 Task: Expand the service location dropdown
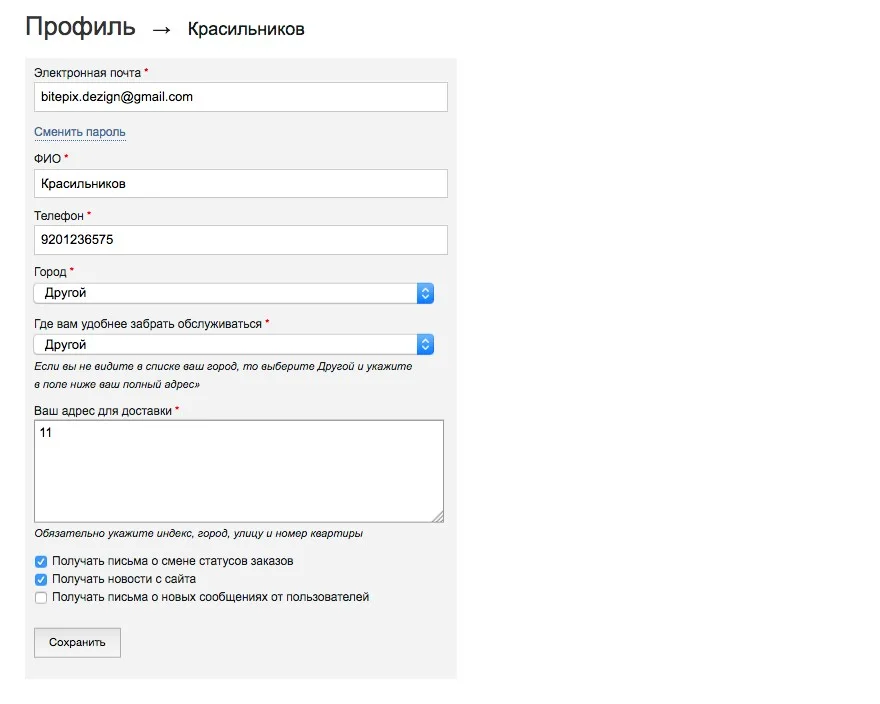pos(233,344)
